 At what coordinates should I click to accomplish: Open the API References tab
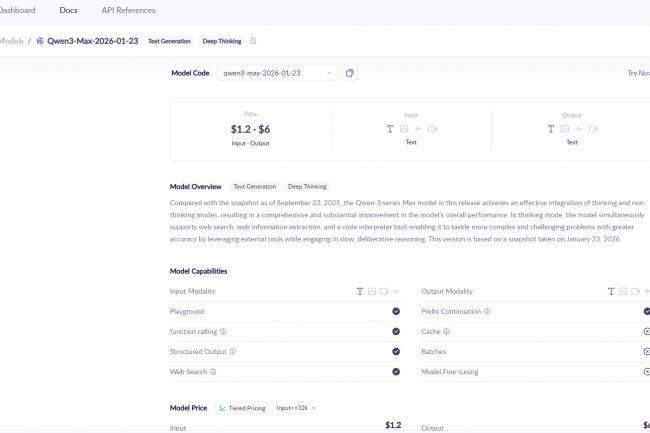click(x=128, y=10)
